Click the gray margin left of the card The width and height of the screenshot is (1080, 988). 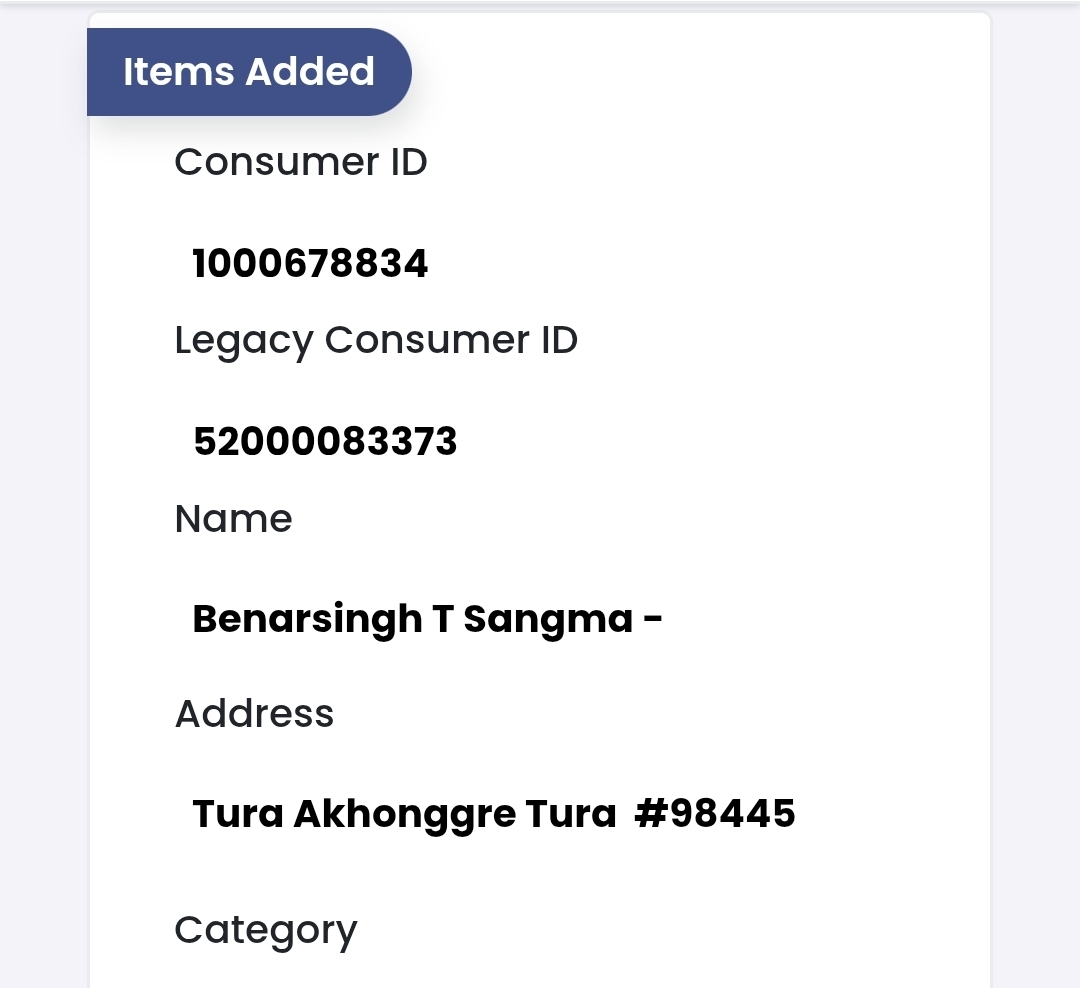coord(43,500)
